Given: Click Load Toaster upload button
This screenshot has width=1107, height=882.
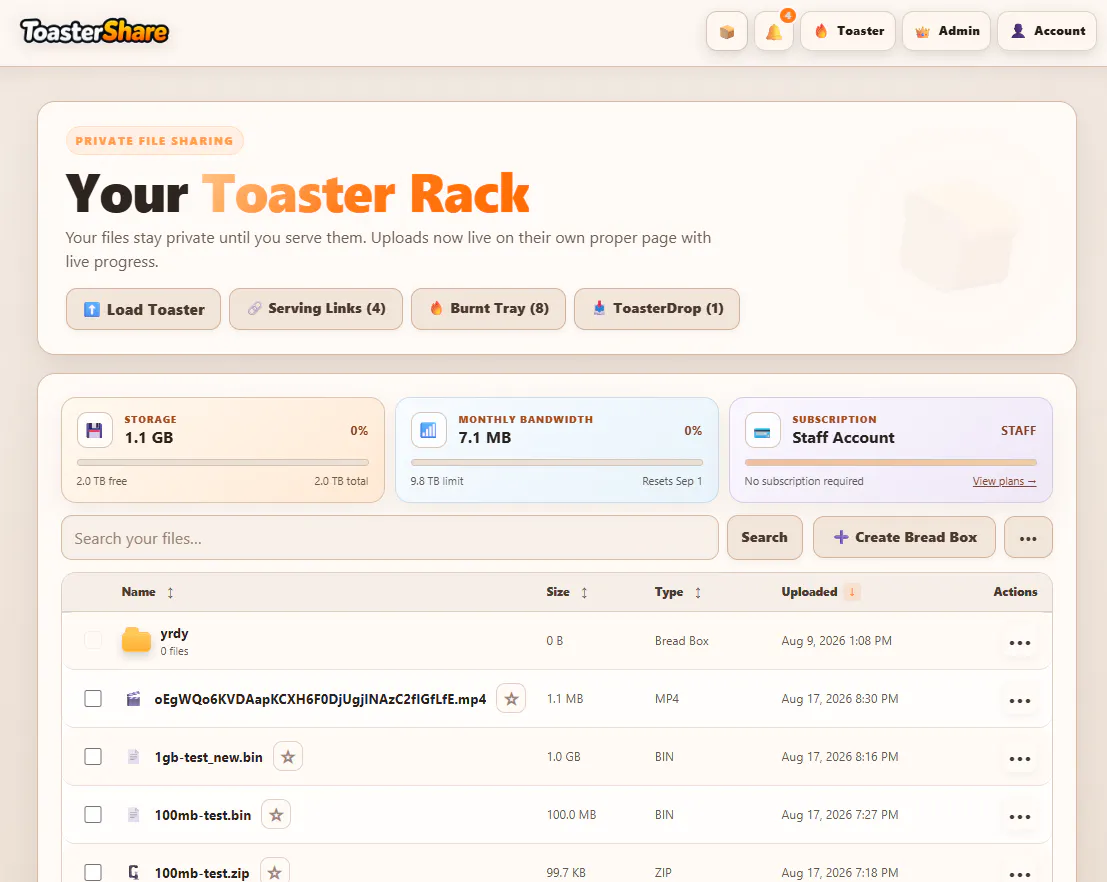Looking at the screenshot, I should [143, 309].
